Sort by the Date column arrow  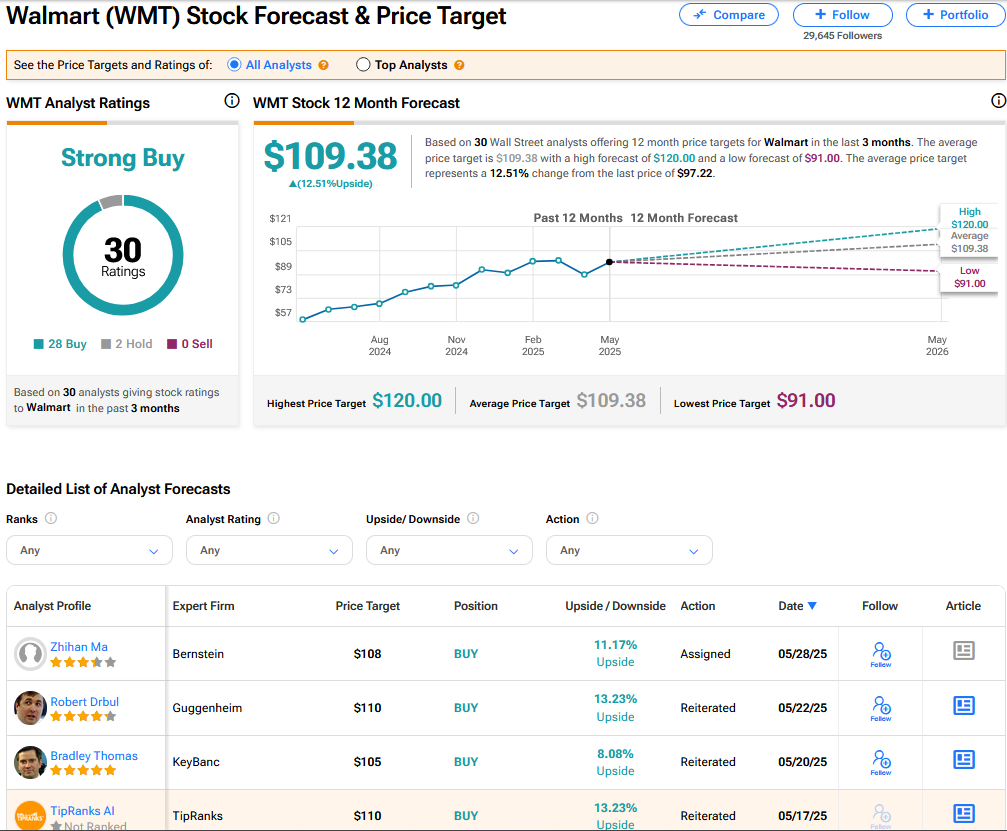pos(812,606)
